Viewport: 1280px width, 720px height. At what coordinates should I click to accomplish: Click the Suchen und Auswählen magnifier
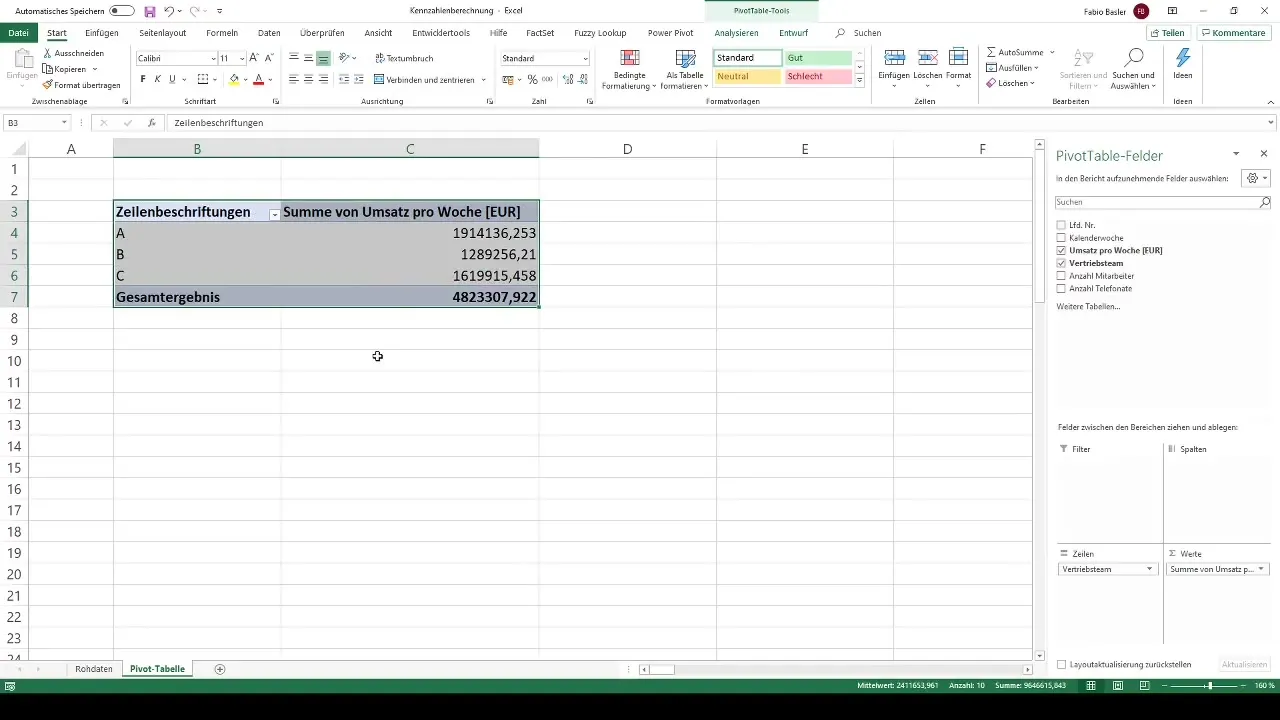(1134, 57)
